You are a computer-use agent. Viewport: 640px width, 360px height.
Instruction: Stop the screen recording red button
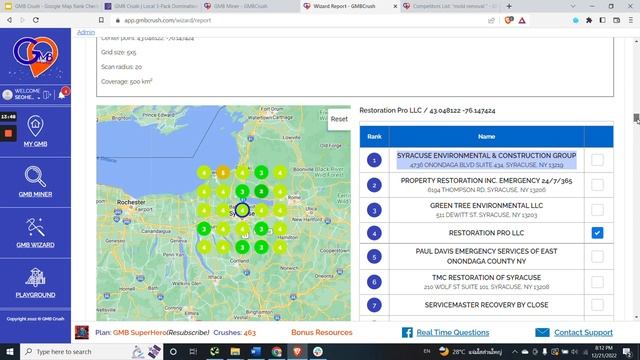pos(8,133)
